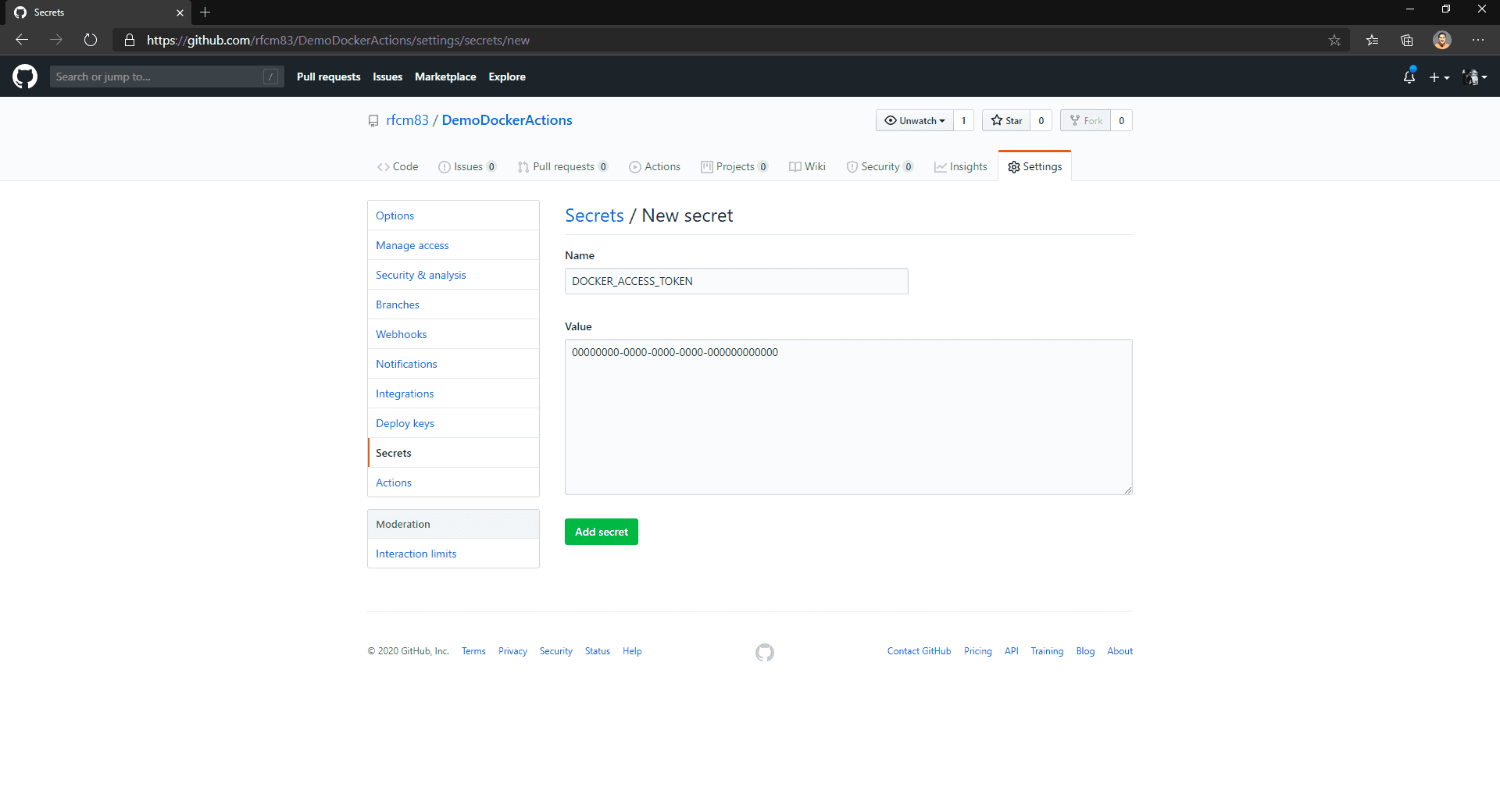
Task: Click the repository icon beside rfcm83
Action: [x=373, y=121]
